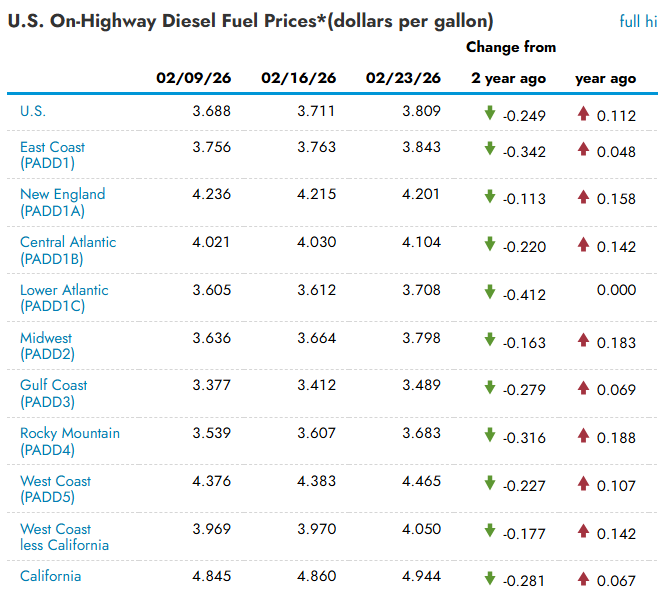Click the green down arrow in U.S. row
658x596 pixels.
pyautogui.click(x=490, y=114)
